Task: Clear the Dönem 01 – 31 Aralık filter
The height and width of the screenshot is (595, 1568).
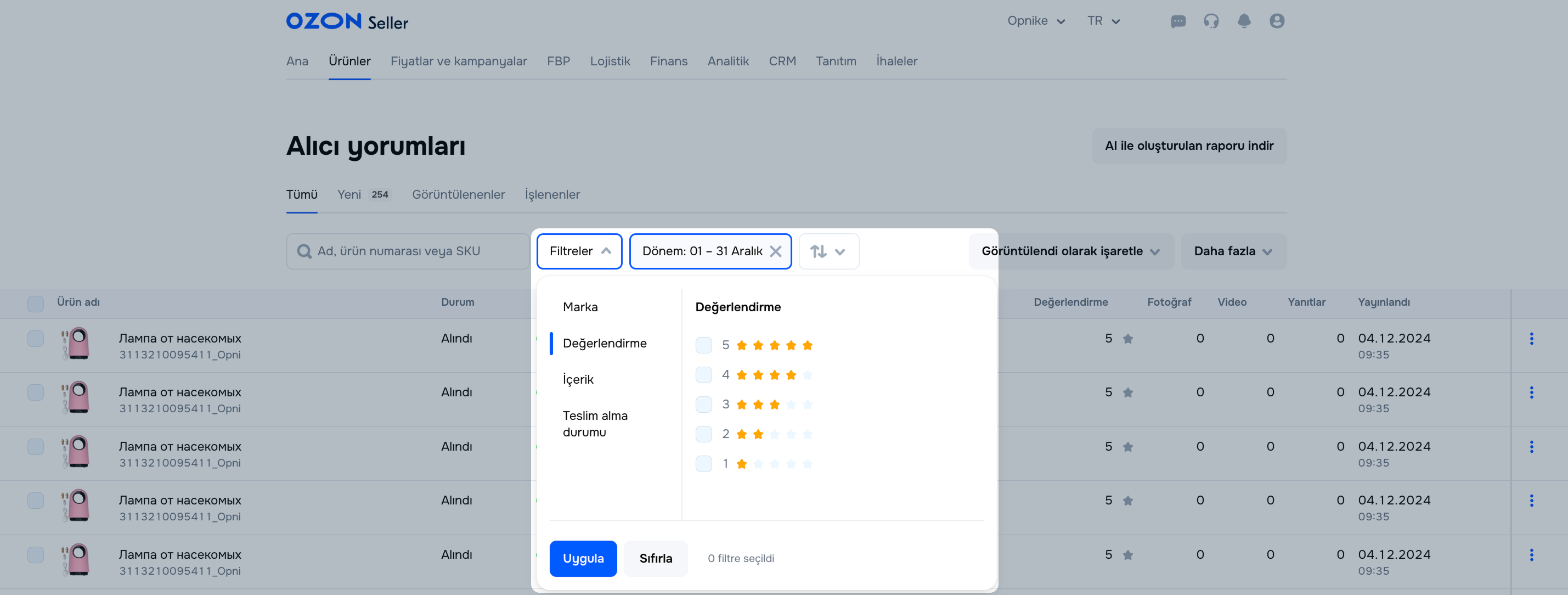Action: coord(775,251)
